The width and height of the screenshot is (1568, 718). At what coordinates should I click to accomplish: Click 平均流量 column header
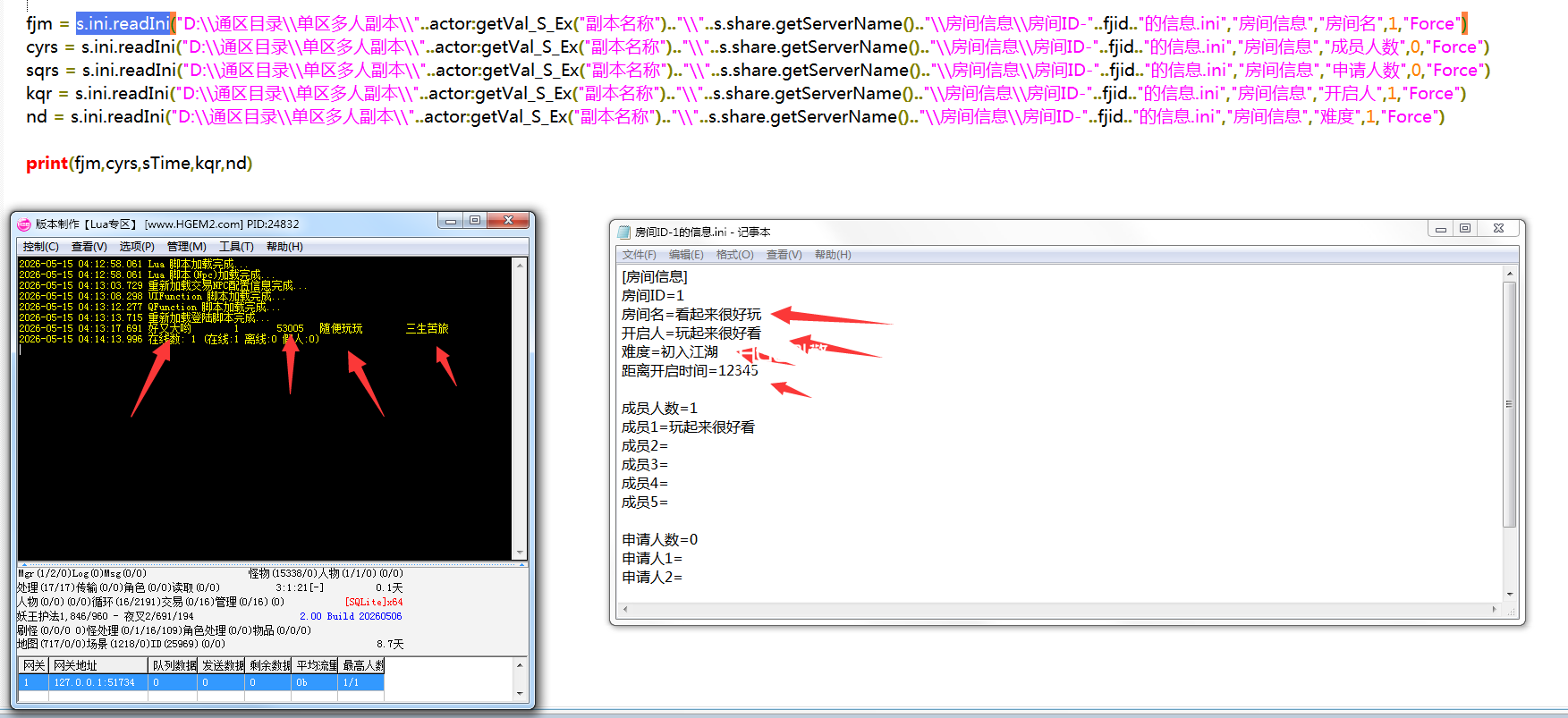tap(316, 665)
